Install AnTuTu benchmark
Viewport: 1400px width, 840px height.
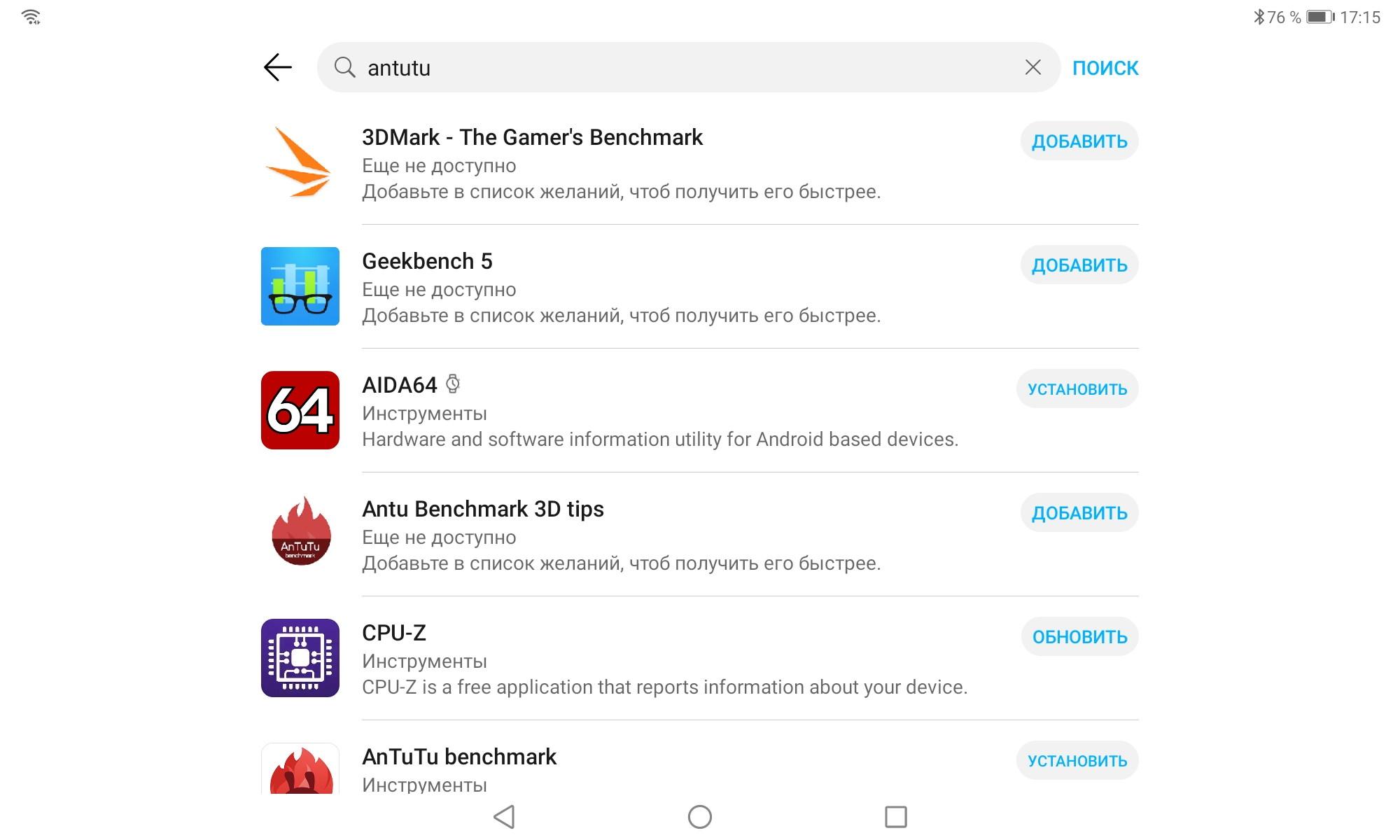point(1077,761)
